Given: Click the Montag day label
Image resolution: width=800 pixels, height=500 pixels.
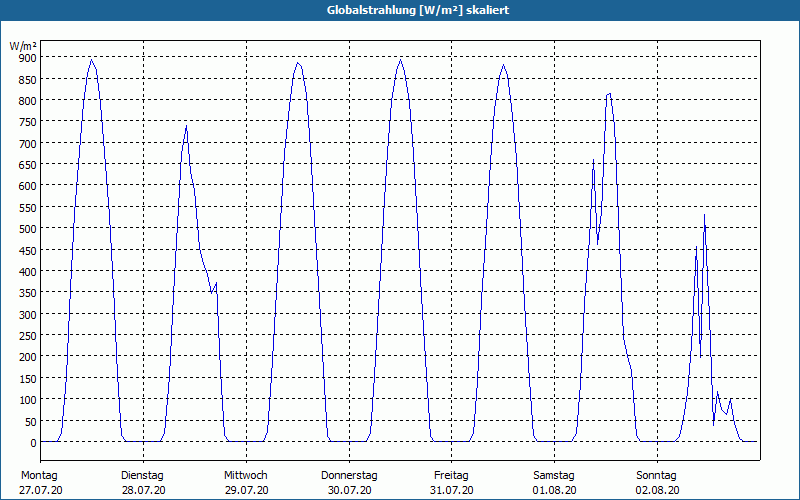Looking at the screenshot, I should pos(39,476).
